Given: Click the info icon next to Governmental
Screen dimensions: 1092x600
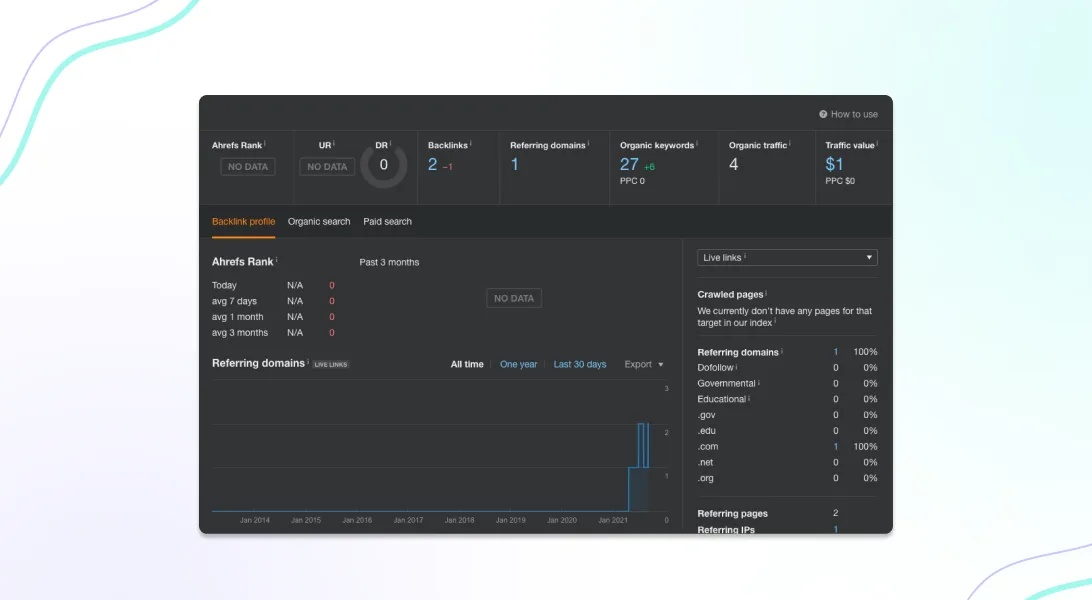Looking at the screenshot, I should pyautogui.click(x=758, y=382).
